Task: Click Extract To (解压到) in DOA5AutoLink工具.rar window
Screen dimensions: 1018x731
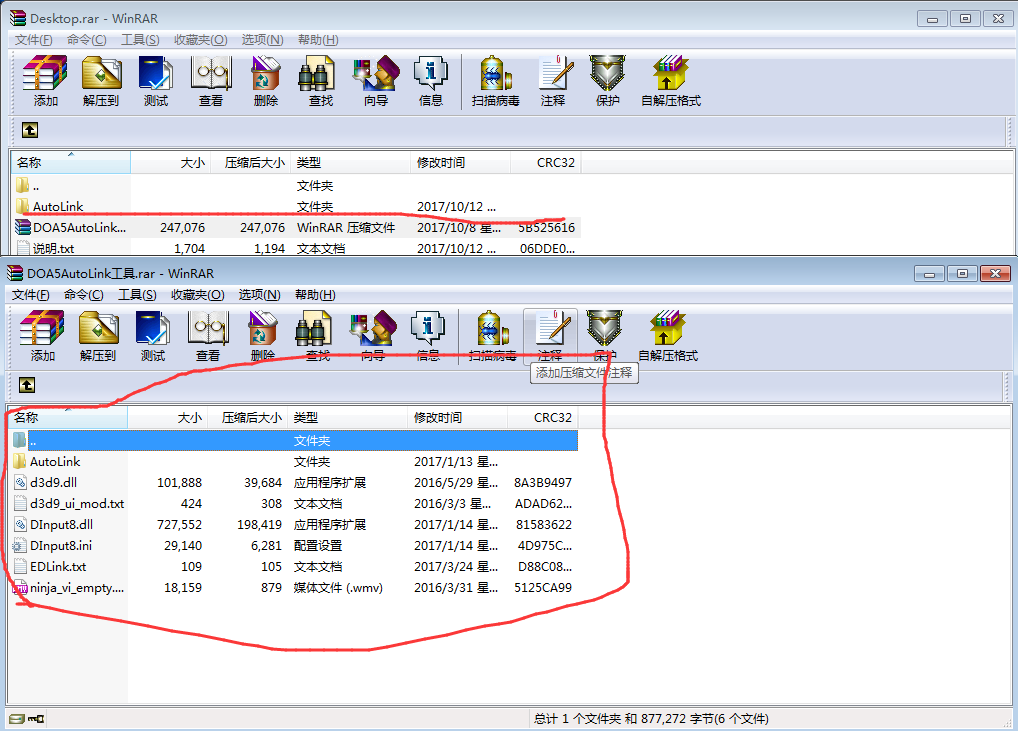Action: 98,336
